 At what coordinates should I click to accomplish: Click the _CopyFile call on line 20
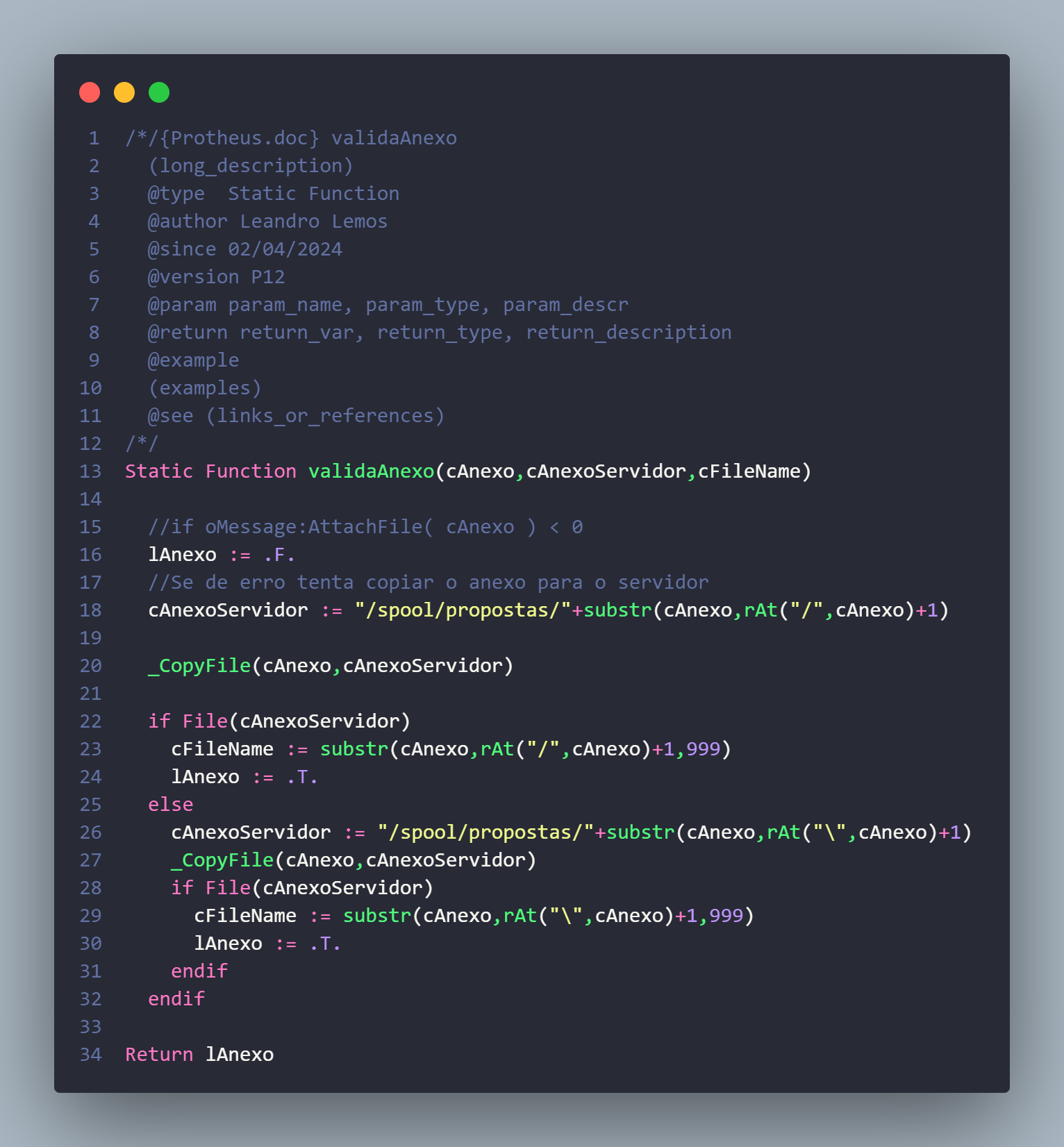click(199, 666)
